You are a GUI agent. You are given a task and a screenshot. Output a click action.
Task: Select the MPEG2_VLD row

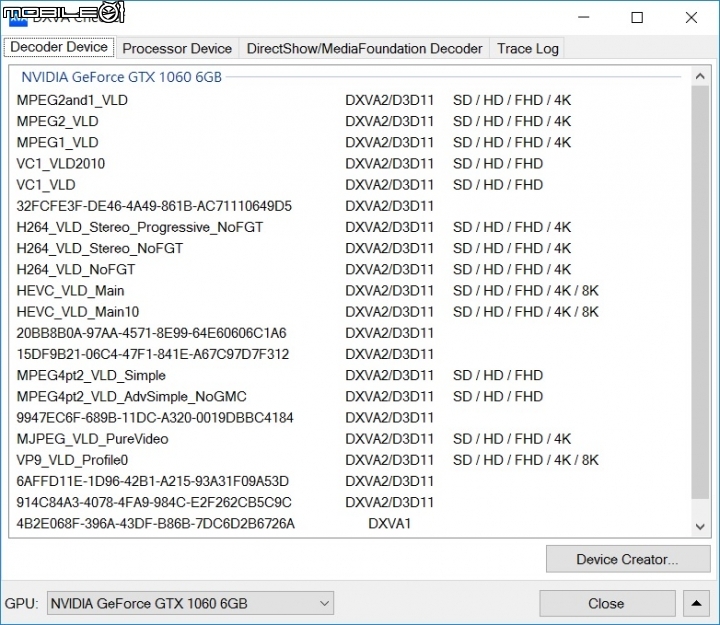coord(349,121)
